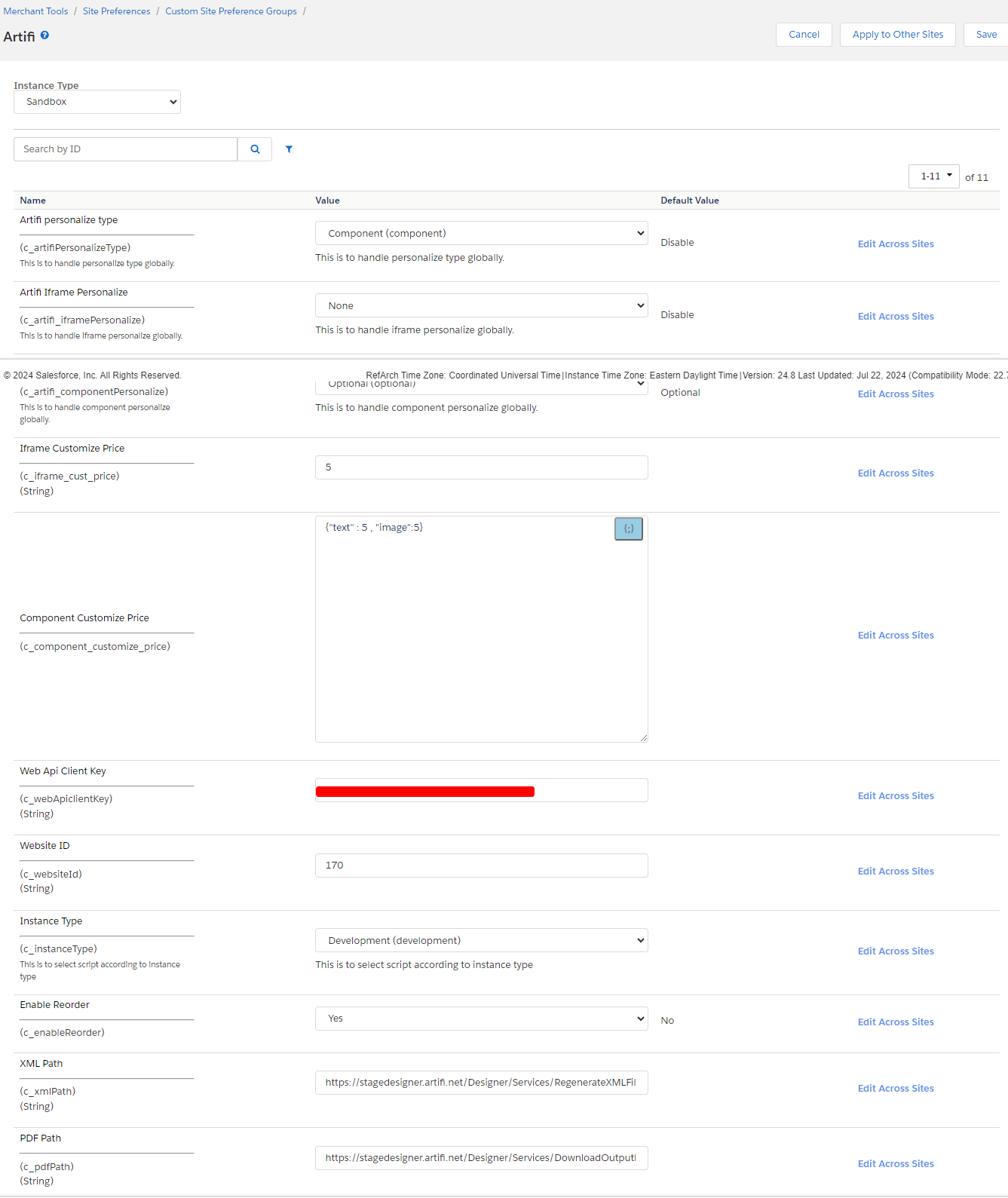
Task: Edit Across Sites for Instance Type row
Action: (896, 951)
